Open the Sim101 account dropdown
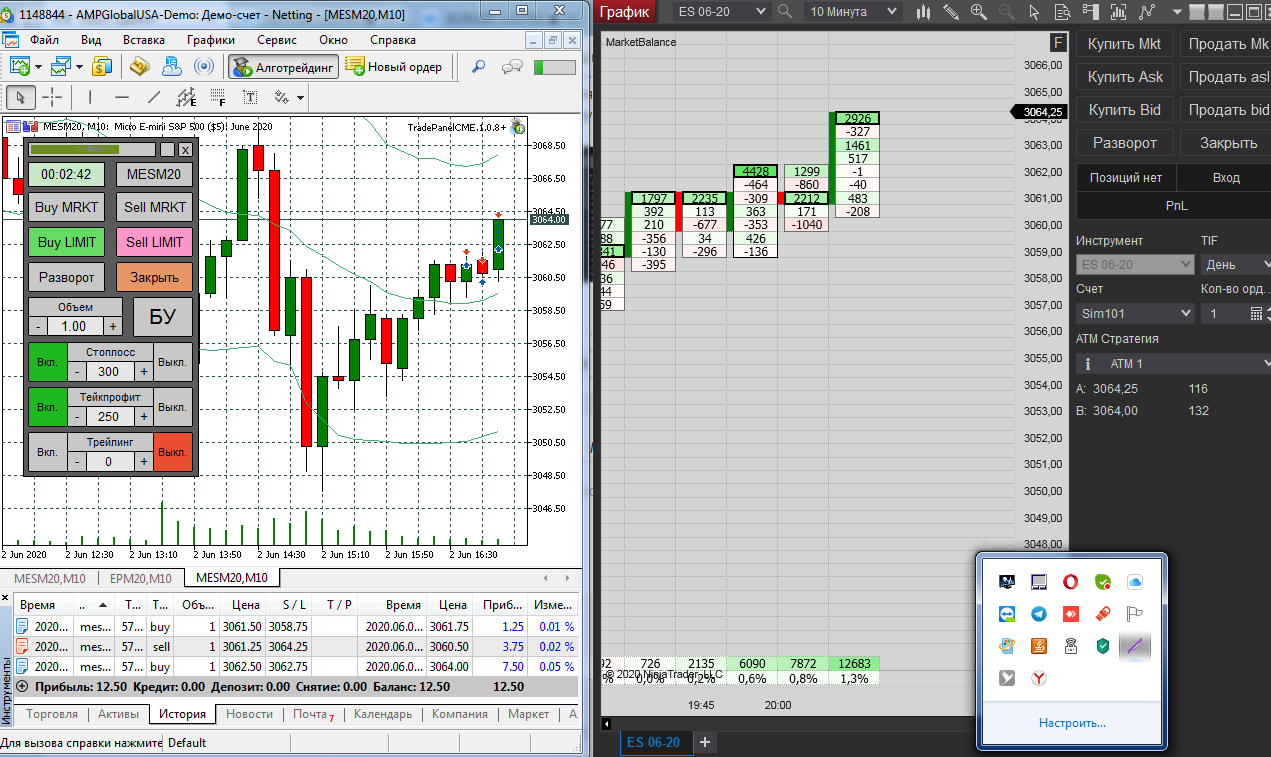This screenshot has width=1271, height=757. point(1135,313)
